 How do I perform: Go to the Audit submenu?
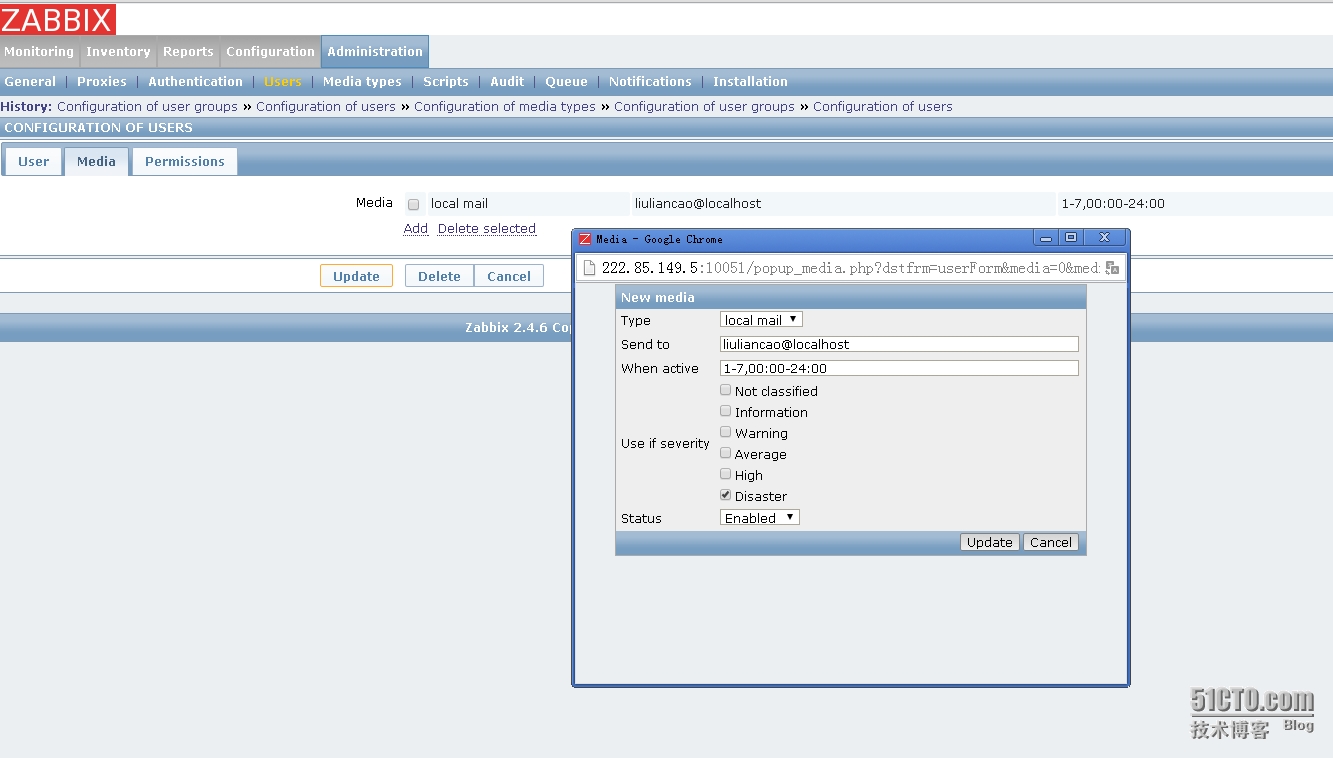point(507,82)
